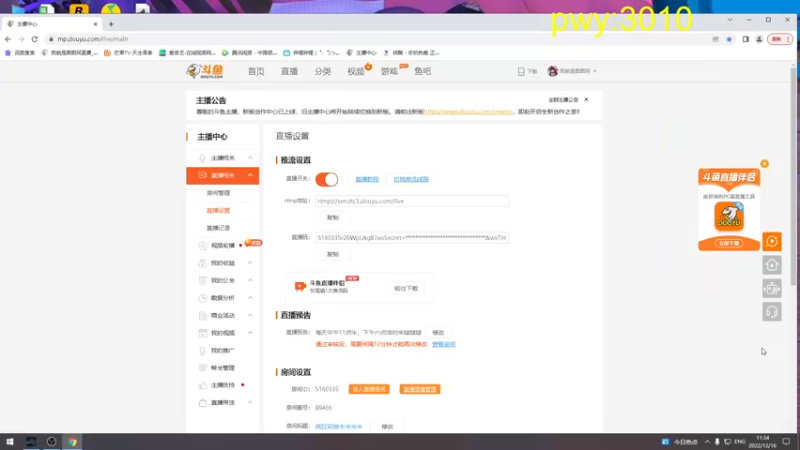800x450 pixels.
Task: Click the building icon beside 商业活动
Action: [x=203, y=315]
